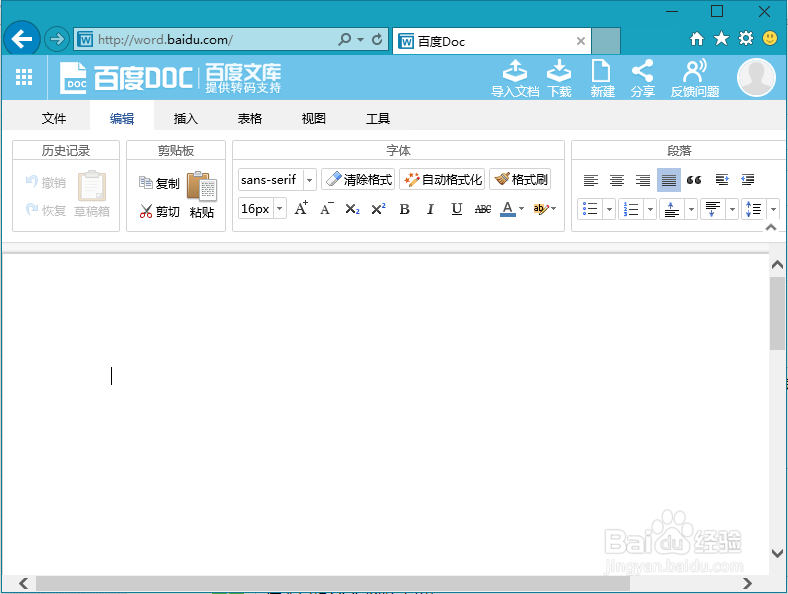Switch to the 插入 tab

[x=186, y=119]
